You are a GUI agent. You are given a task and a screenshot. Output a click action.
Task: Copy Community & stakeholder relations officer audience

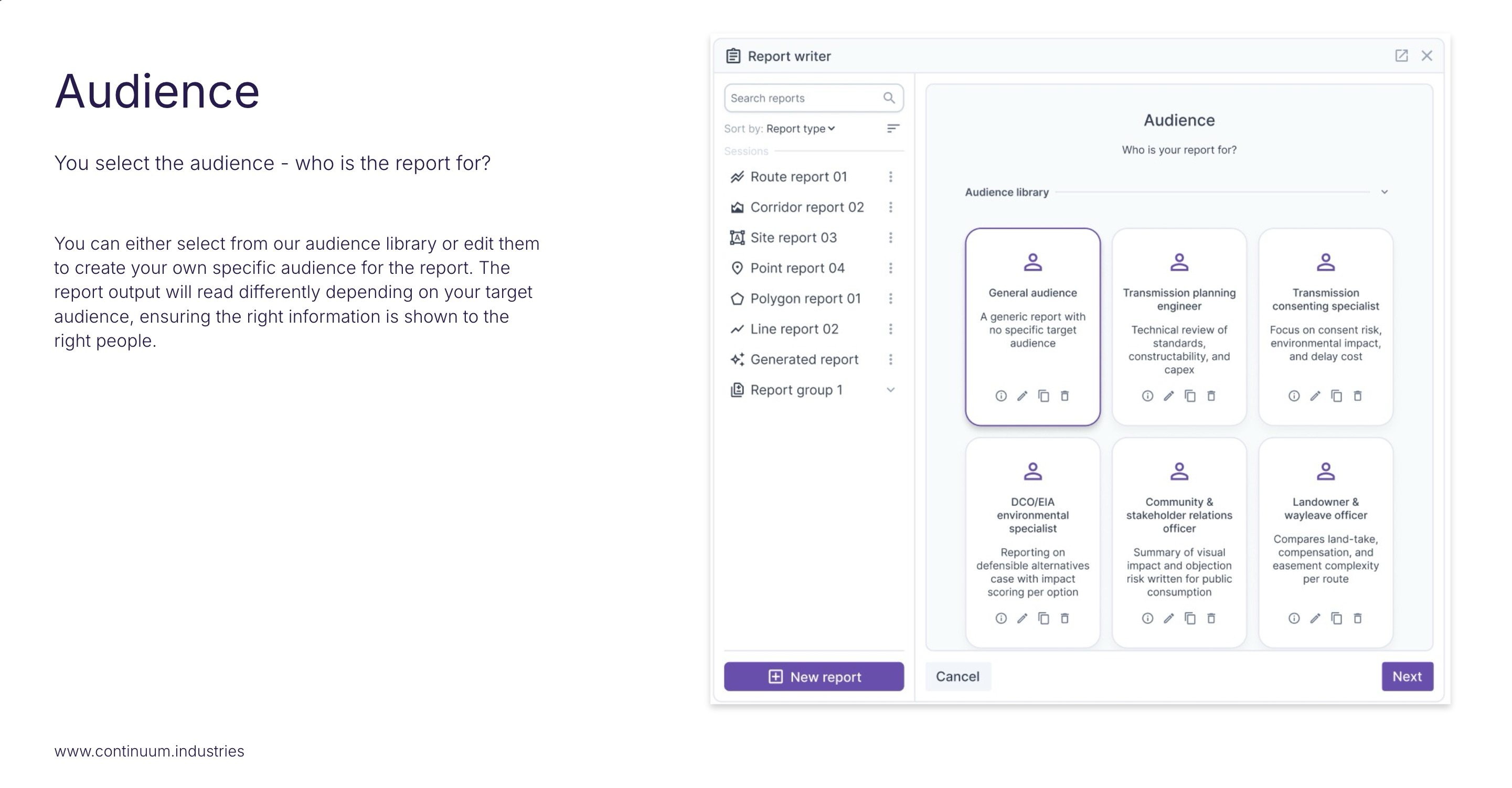tap(1190, 619)
